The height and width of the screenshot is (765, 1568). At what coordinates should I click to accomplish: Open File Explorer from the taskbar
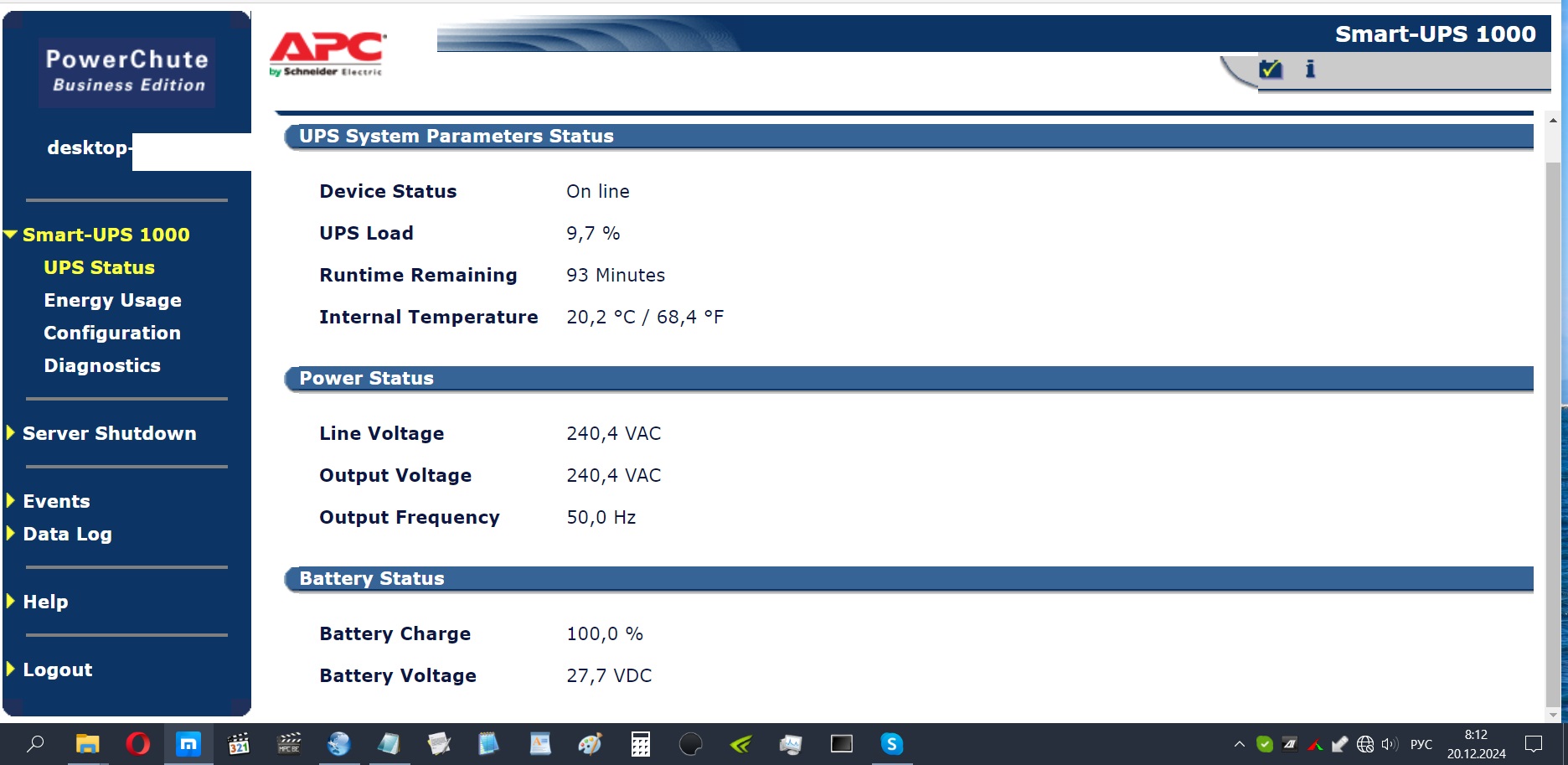[x=87, y=744]
